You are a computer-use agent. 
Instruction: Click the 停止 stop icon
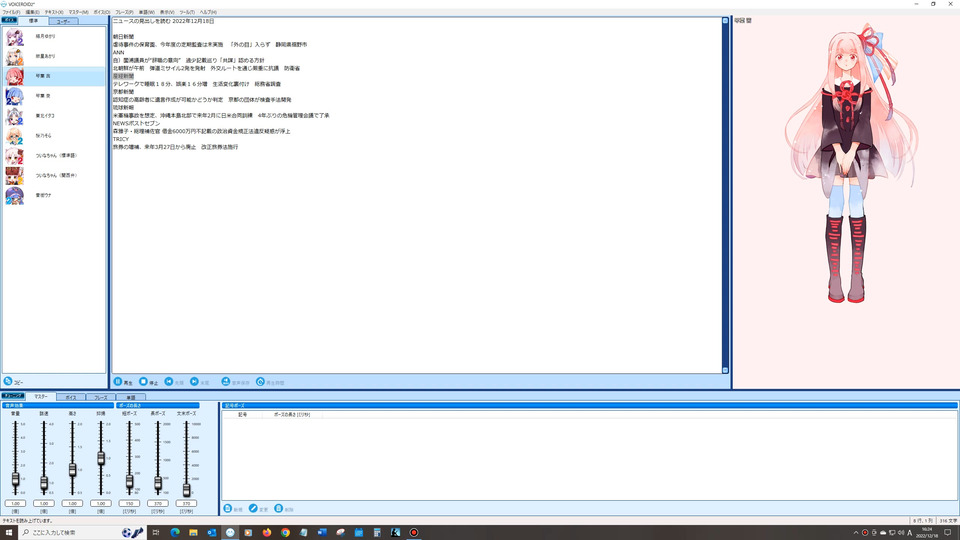pos(143,381)
